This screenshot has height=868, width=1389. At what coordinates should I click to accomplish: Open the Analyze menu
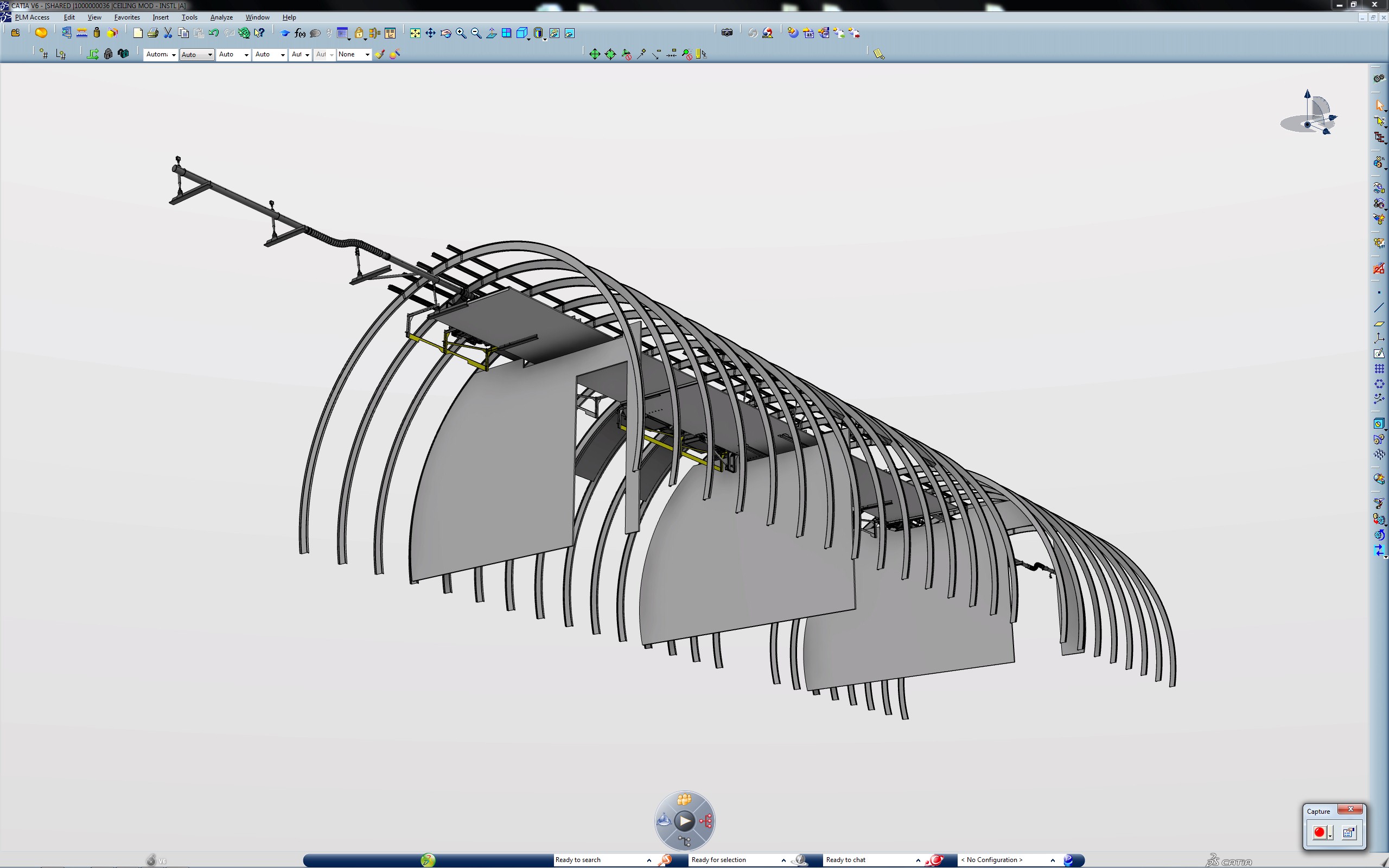221,17
